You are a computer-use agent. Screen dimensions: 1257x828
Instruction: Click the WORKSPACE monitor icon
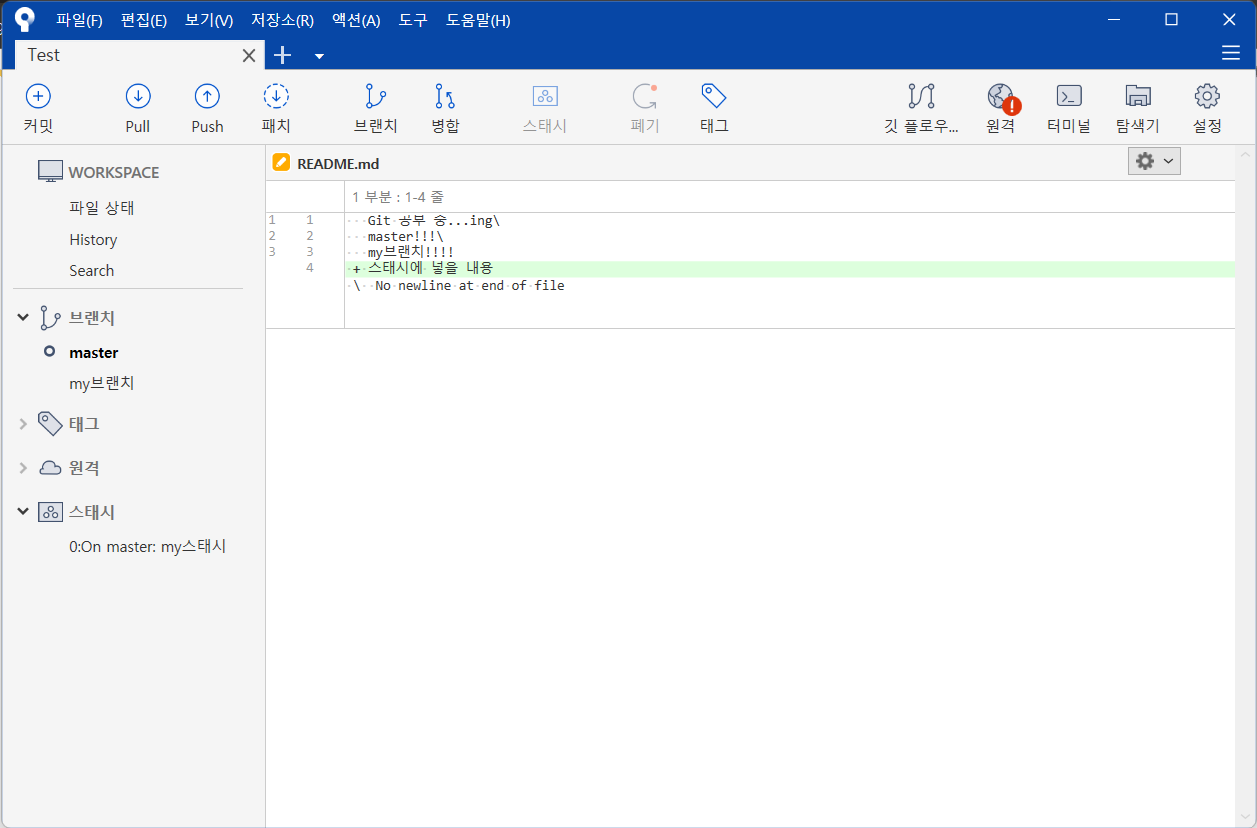(50, 172)
